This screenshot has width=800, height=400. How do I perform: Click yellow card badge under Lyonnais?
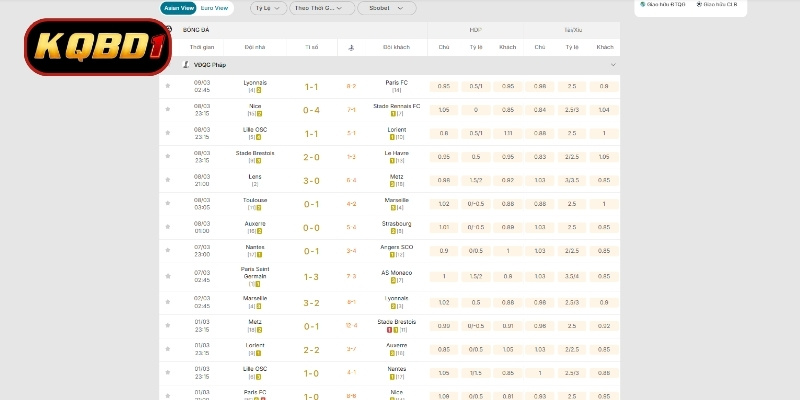(x=258, y=91)
